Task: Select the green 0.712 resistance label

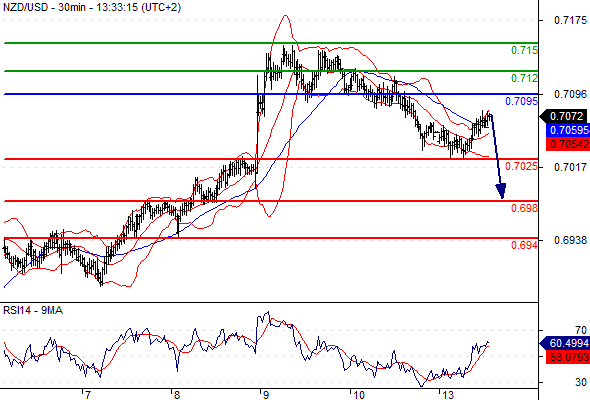Action: [524, 78]
